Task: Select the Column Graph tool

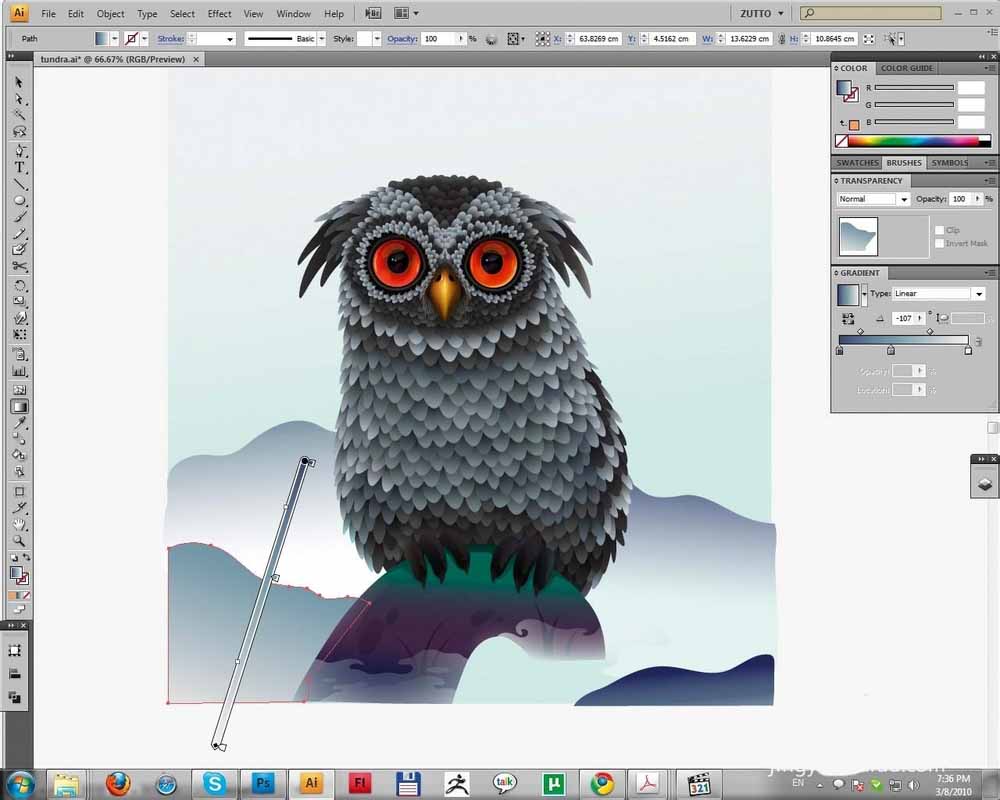Action: [19, 371]
